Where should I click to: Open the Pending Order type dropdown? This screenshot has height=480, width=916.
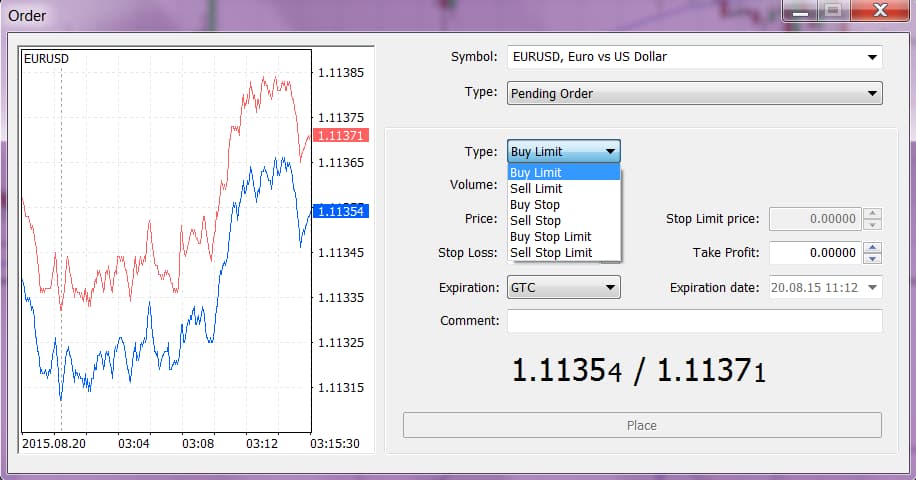[695, 93]
